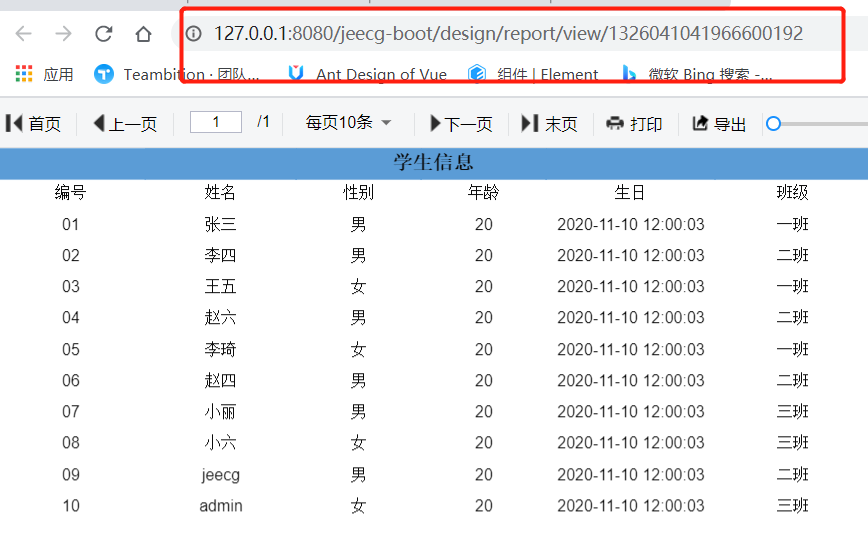Expand the 每页10条 page size dropdown
The height and width of the screenshot is (537, 868).
point(348,122)
